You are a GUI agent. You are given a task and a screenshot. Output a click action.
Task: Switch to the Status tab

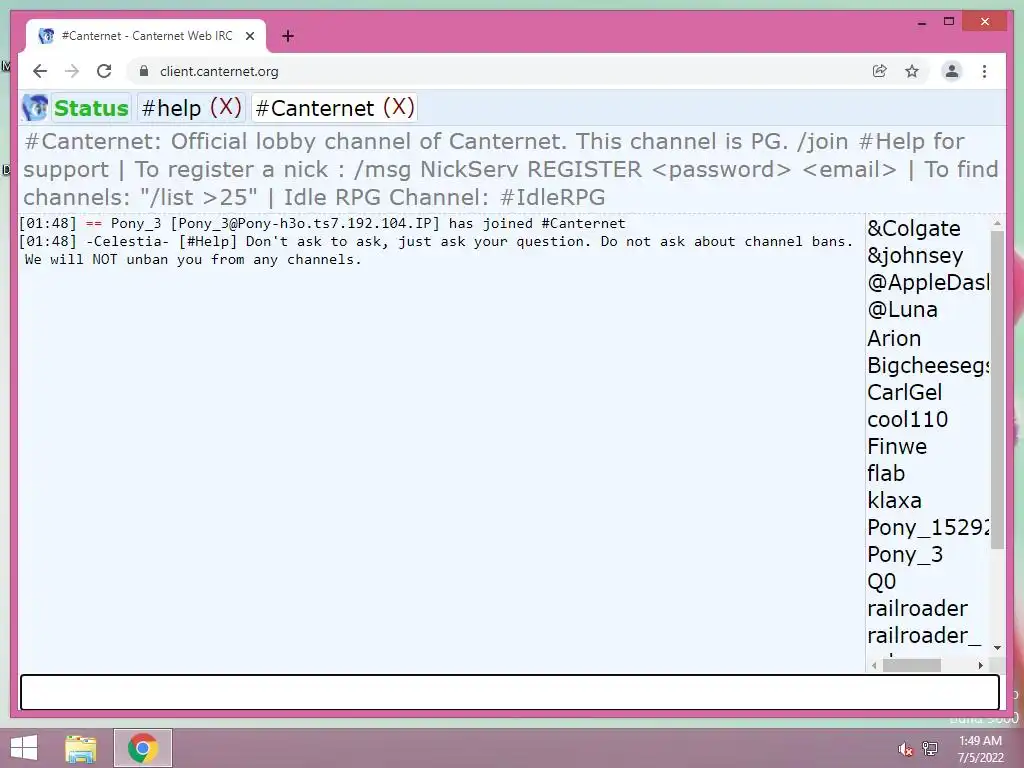[91, 108]
